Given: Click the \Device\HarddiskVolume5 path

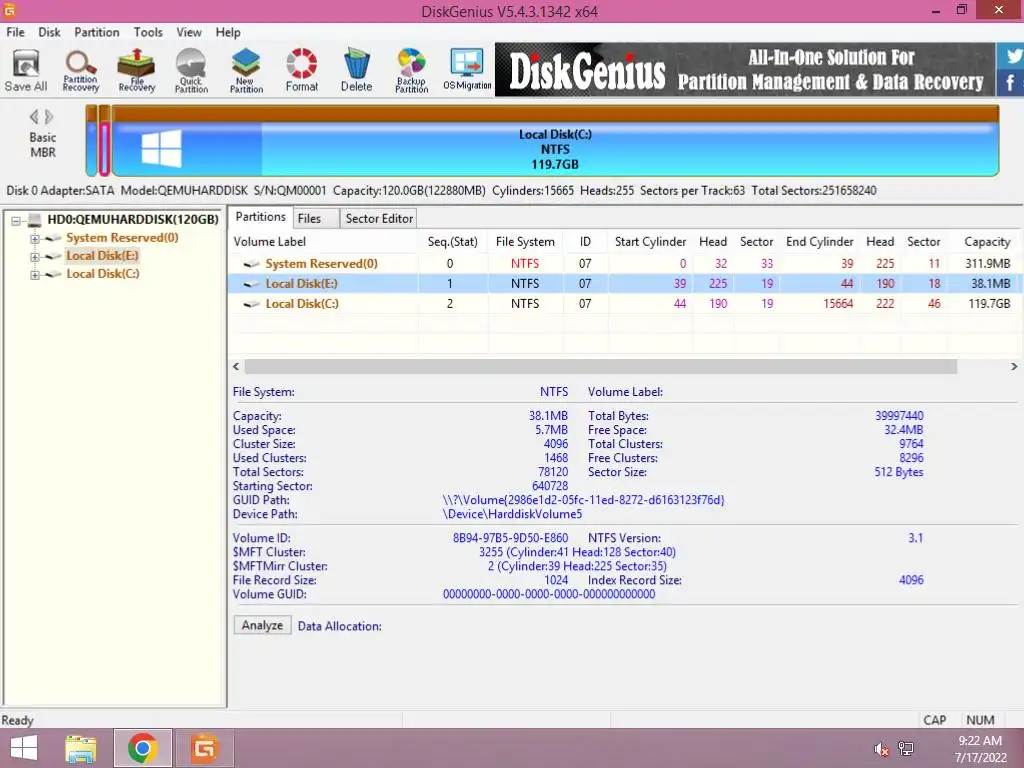Looking at the screenshot, I should click(x=512, y=514).
